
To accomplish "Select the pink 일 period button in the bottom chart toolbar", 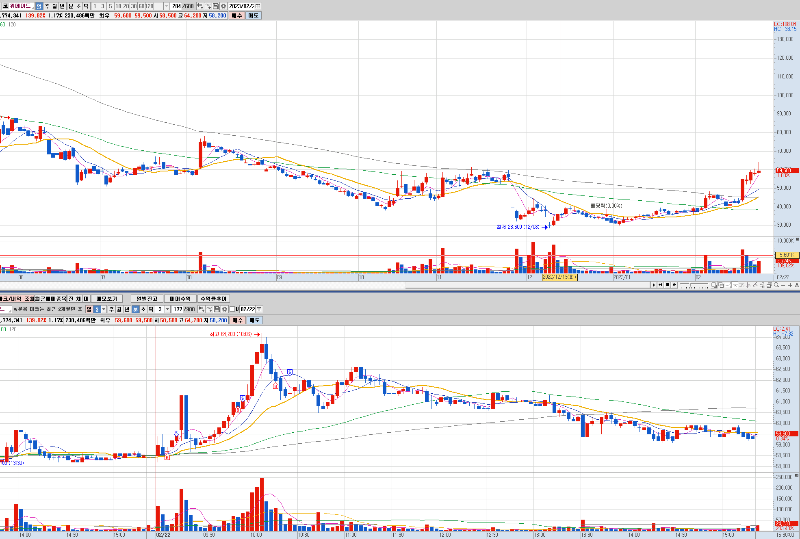I will pyautogui.click(x=89, y=309).
